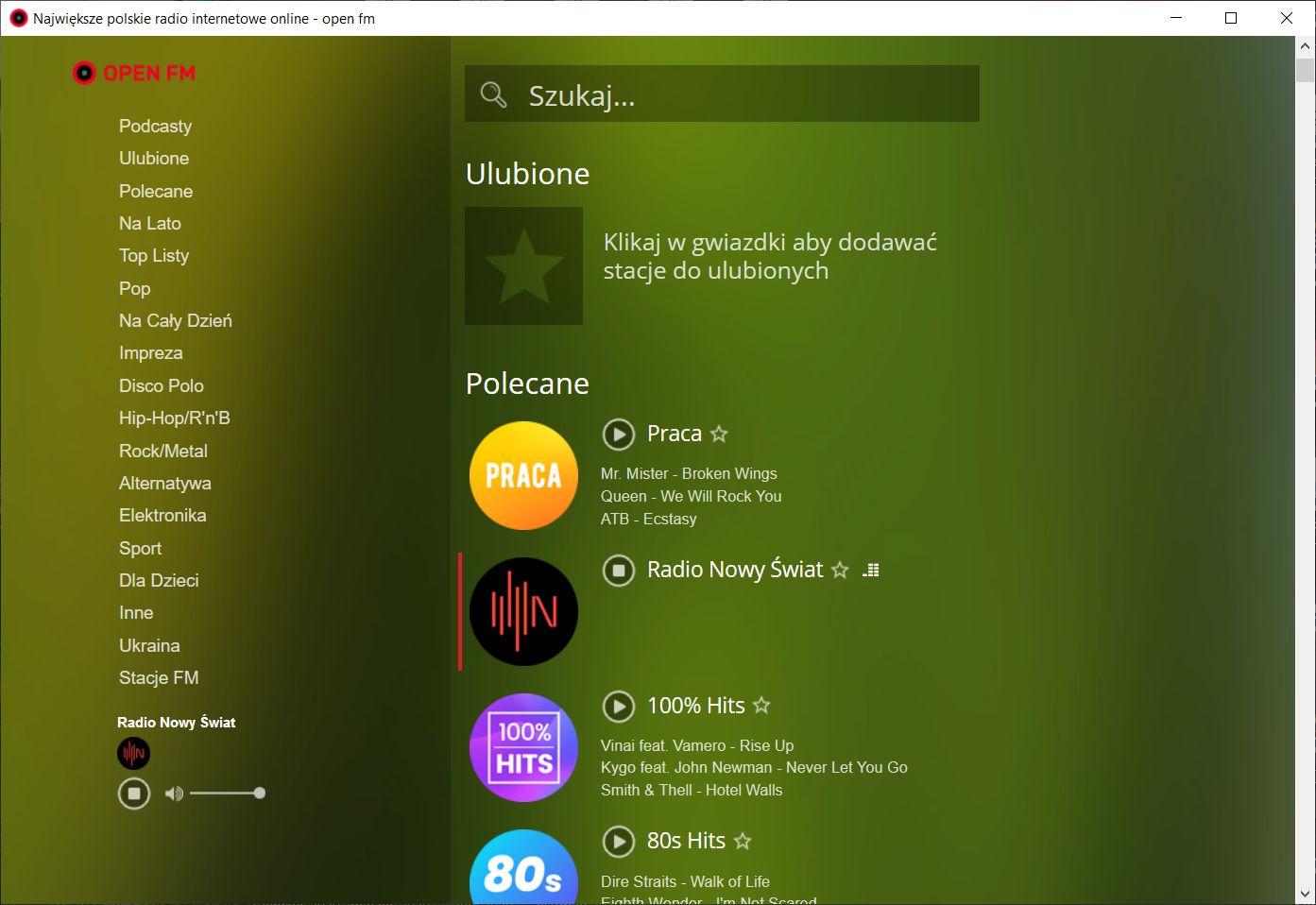This screenshot has width=1316, height=905.
Task: Click the scrollbar down arrow
Action: [x=1306, y=894]
